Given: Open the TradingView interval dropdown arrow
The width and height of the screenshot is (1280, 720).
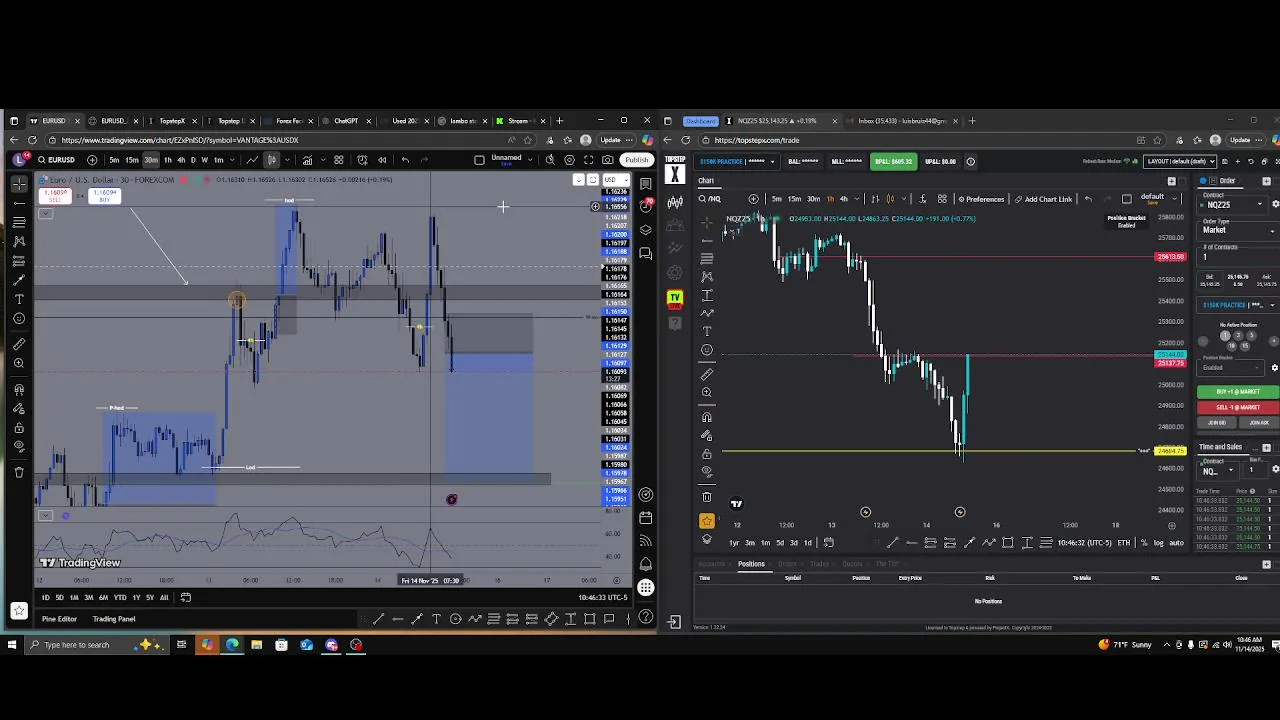Looking at the screenshot, I should [x=232, y=160].
